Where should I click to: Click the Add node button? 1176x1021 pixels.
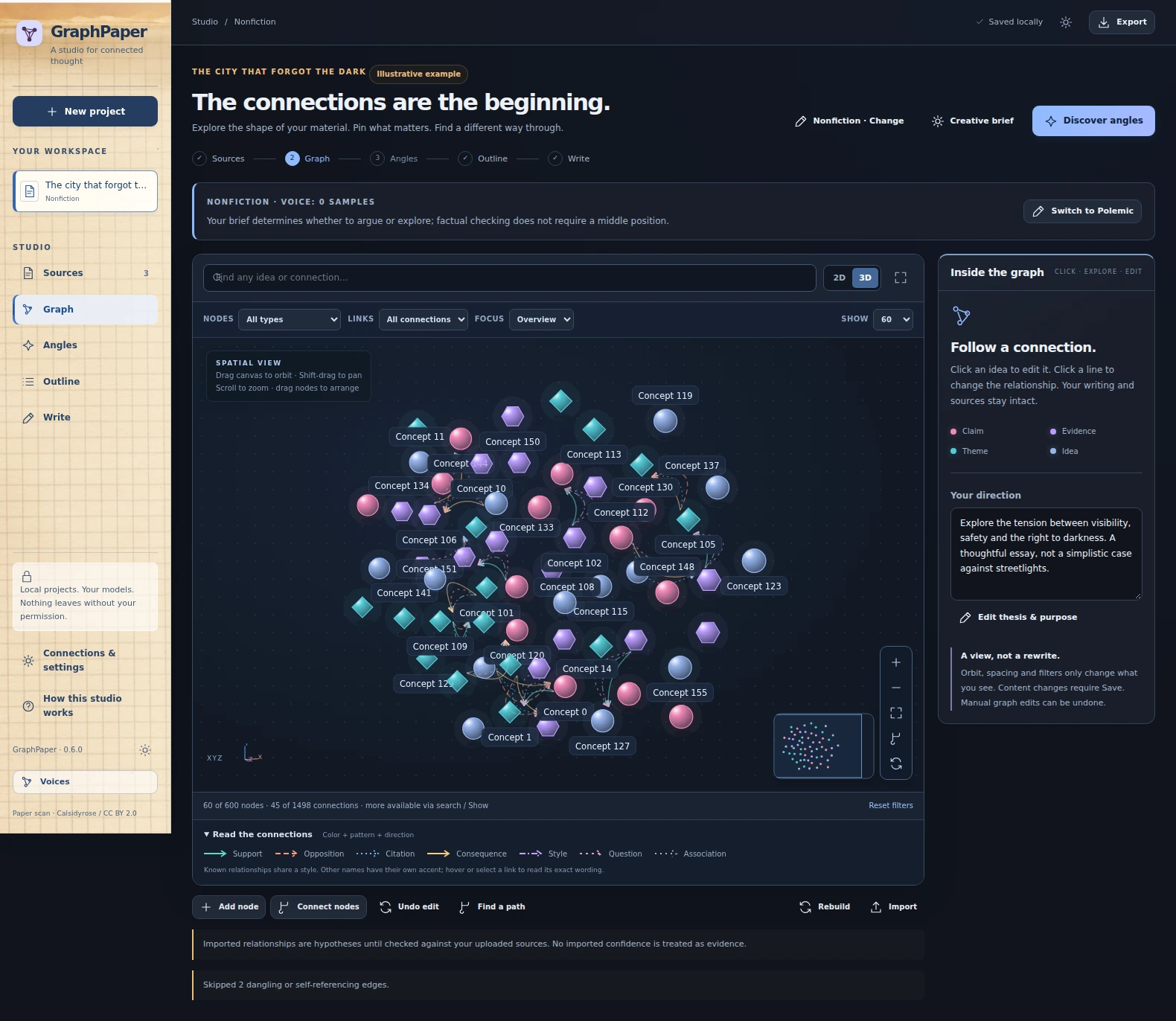click(230, 907)
